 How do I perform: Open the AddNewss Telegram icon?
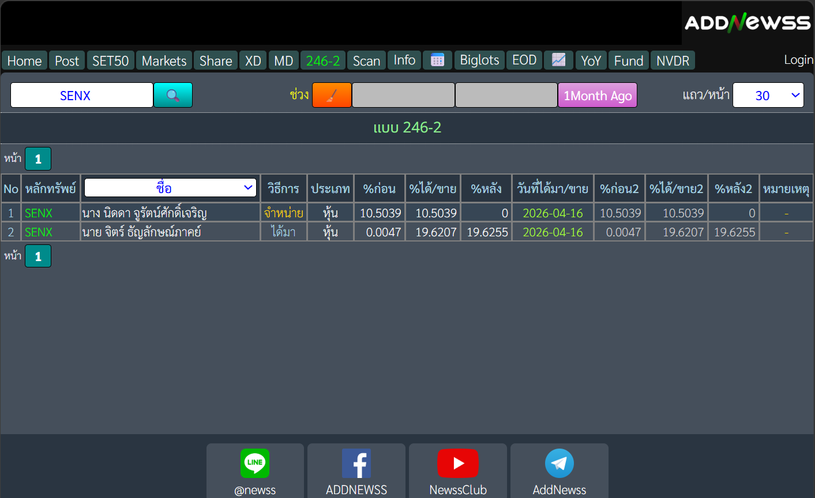(559, 464)
